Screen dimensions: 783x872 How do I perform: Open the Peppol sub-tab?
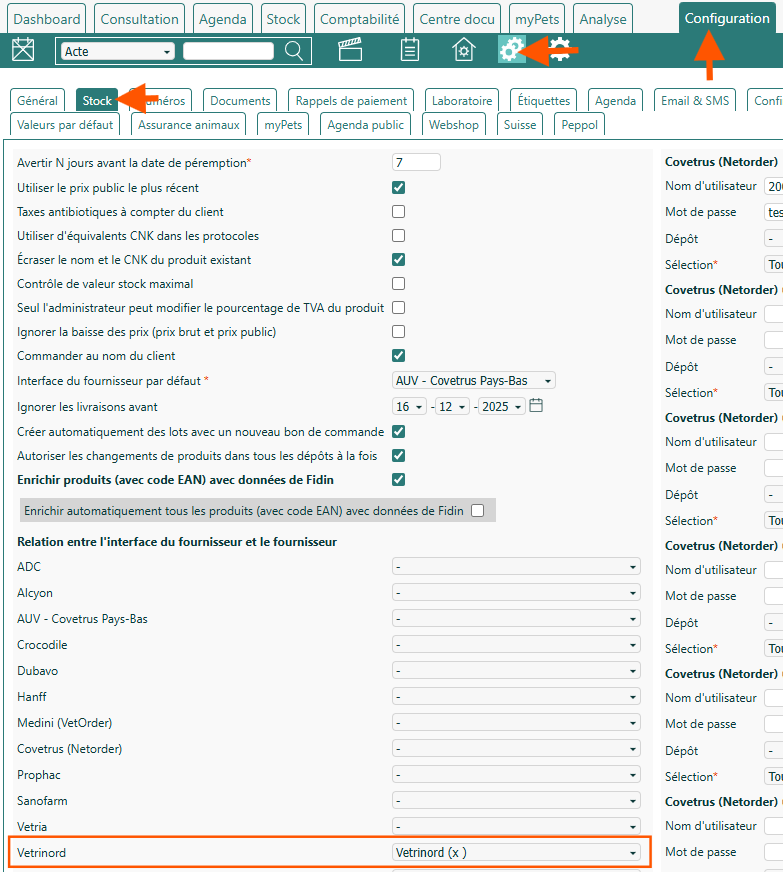coord(579,125)
